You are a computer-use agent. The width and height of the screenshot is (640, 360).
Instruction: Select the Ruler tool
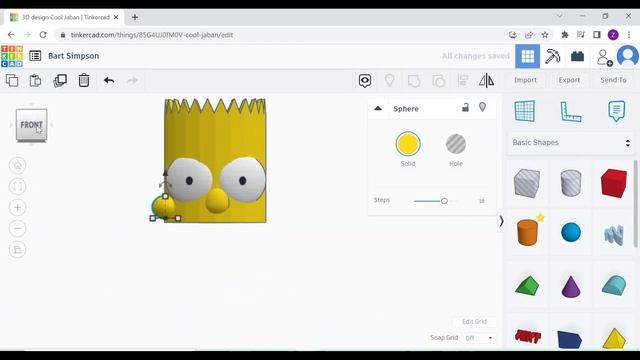(571, 111)
